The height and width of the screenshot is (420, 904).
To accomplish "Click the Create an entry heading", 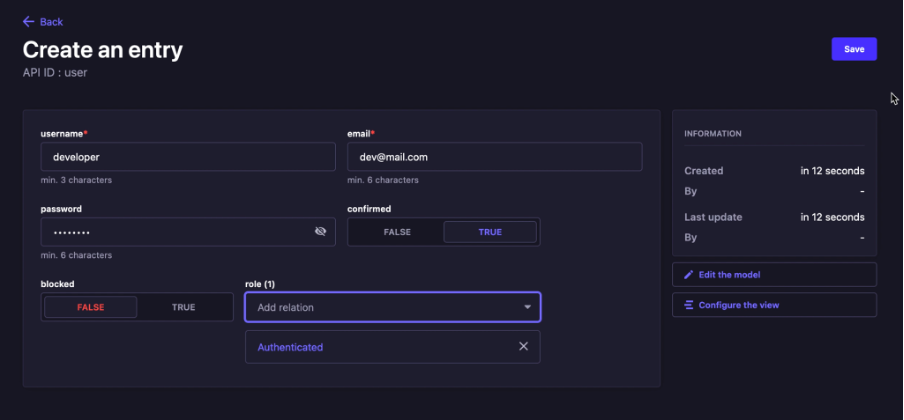I will pyautogui.click(x=103, y=49).
